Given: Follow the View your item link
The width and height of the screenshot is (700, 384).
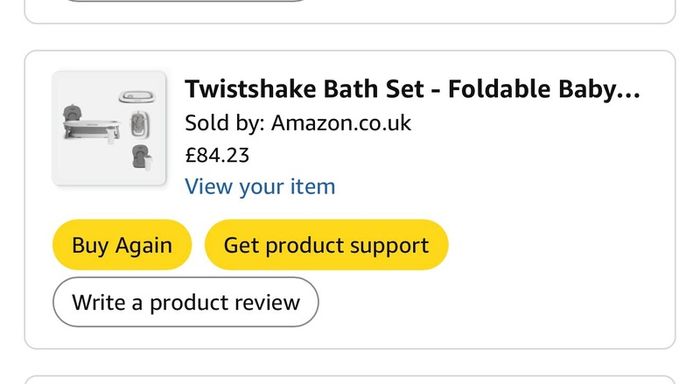Looking at the screenshot, I should [260, 187].
